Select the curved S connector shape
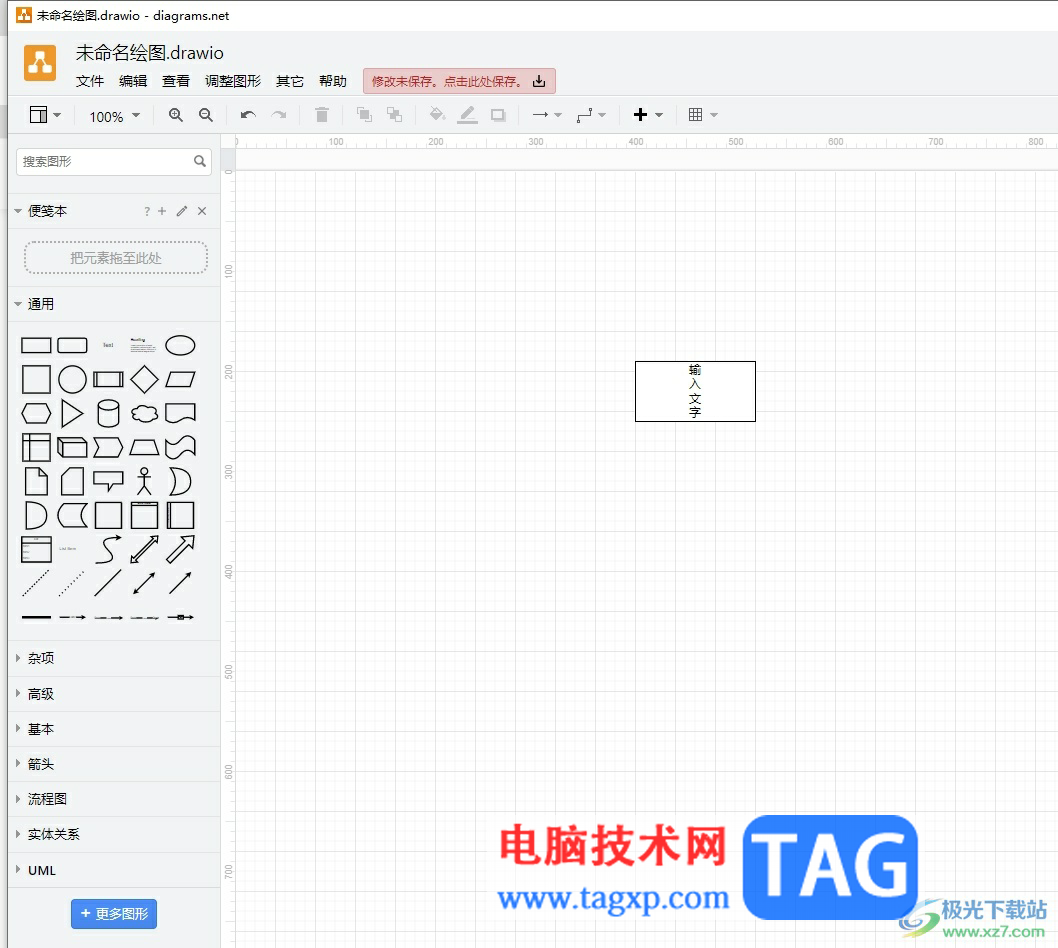 (x=108, y=549)
